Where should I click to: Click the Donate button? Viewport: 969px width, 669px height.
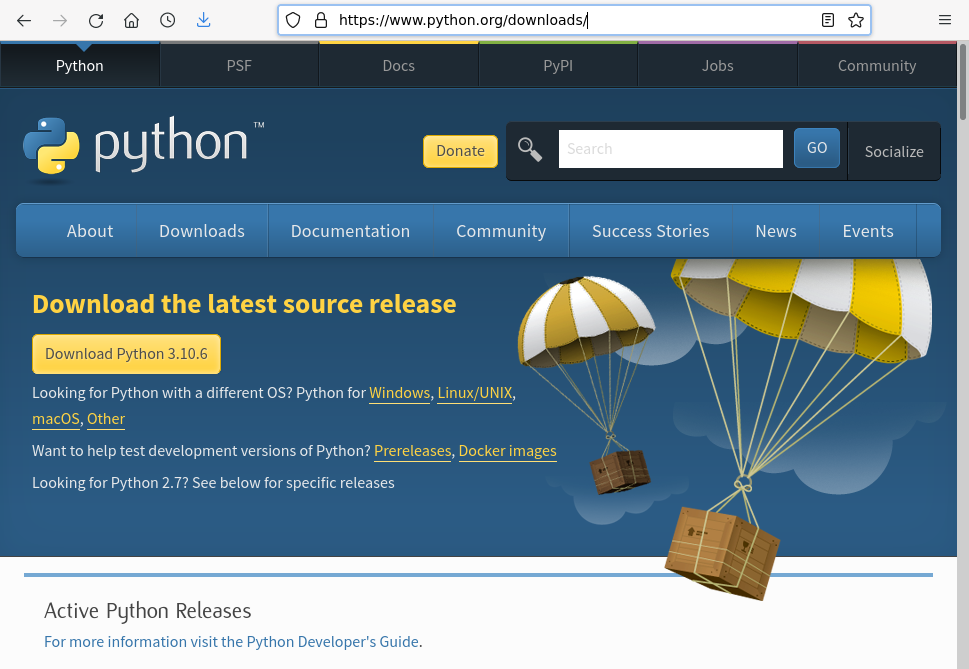(x=460, y=151)
